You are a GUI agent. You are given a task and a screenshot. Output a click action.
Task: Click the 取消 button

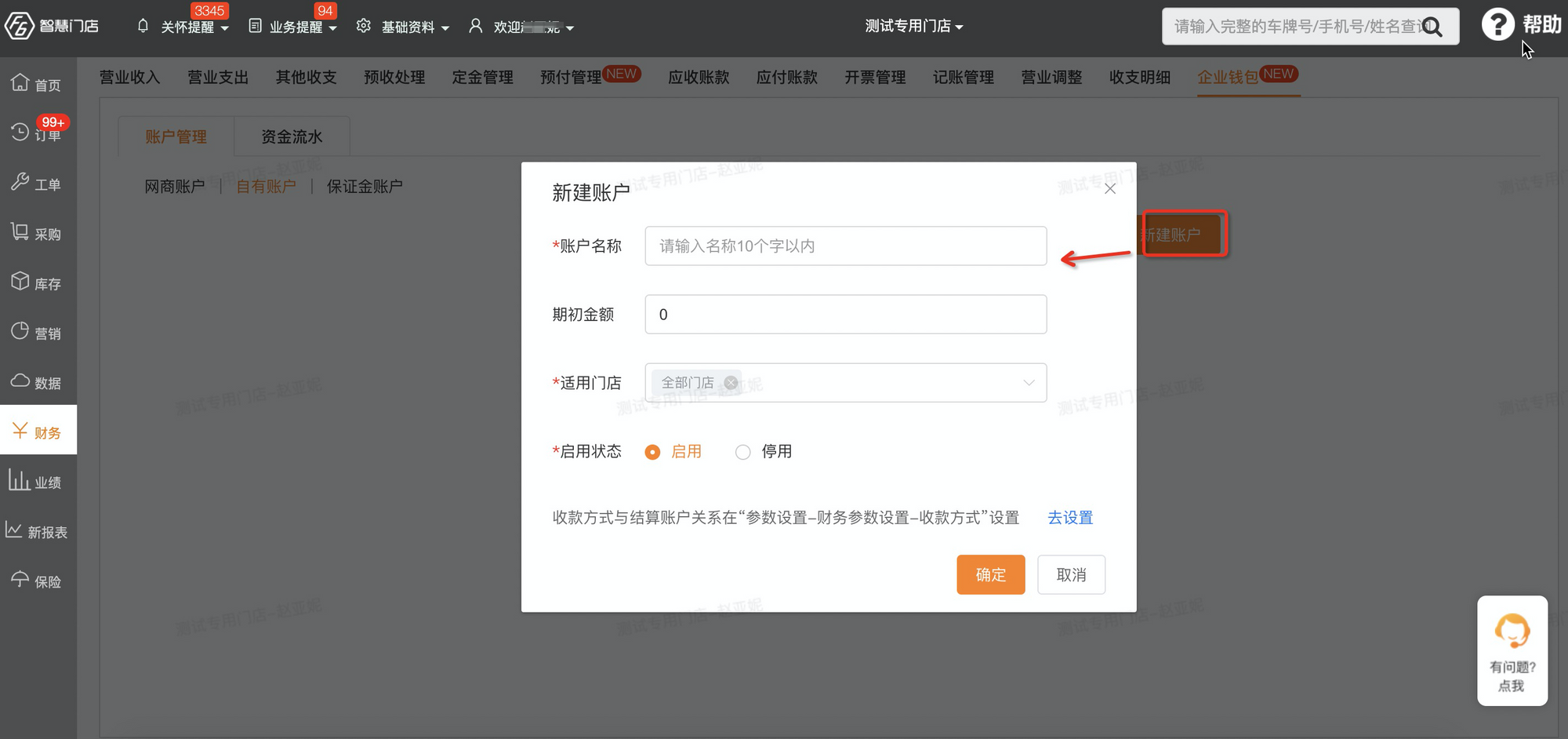1071,575
